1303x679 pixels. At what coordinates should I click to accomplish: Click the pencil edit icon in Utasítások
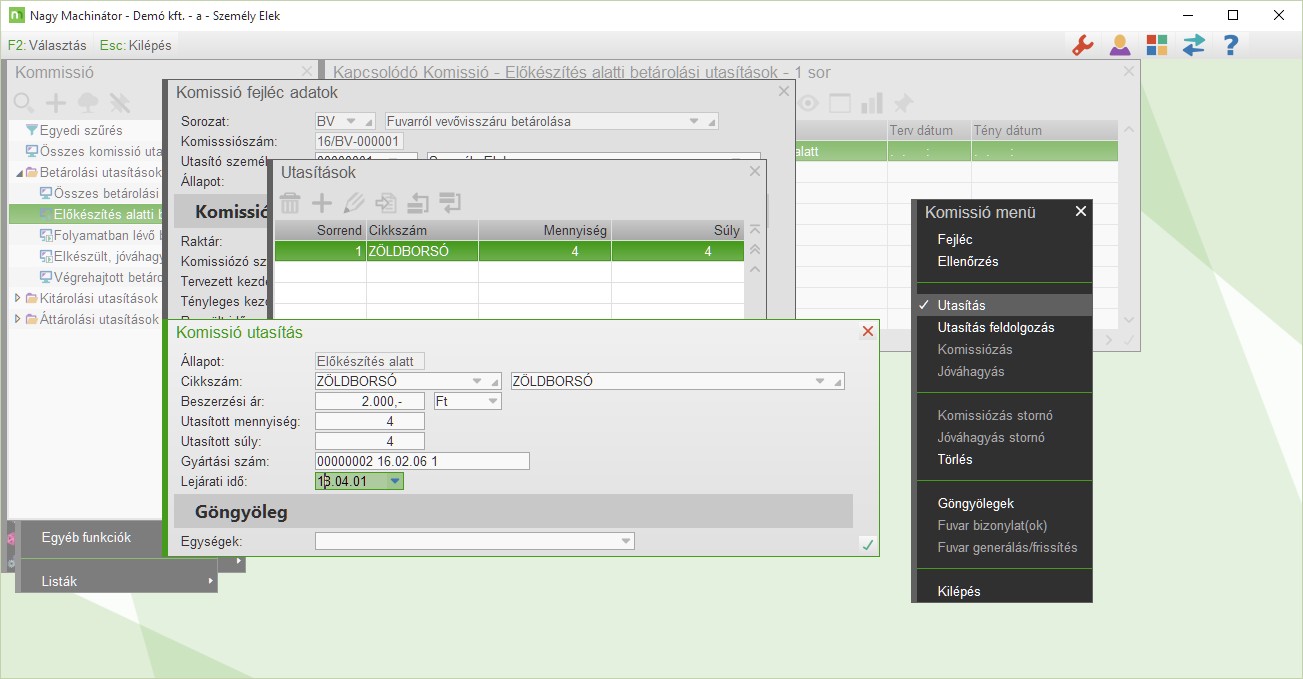tap(354, 203)
